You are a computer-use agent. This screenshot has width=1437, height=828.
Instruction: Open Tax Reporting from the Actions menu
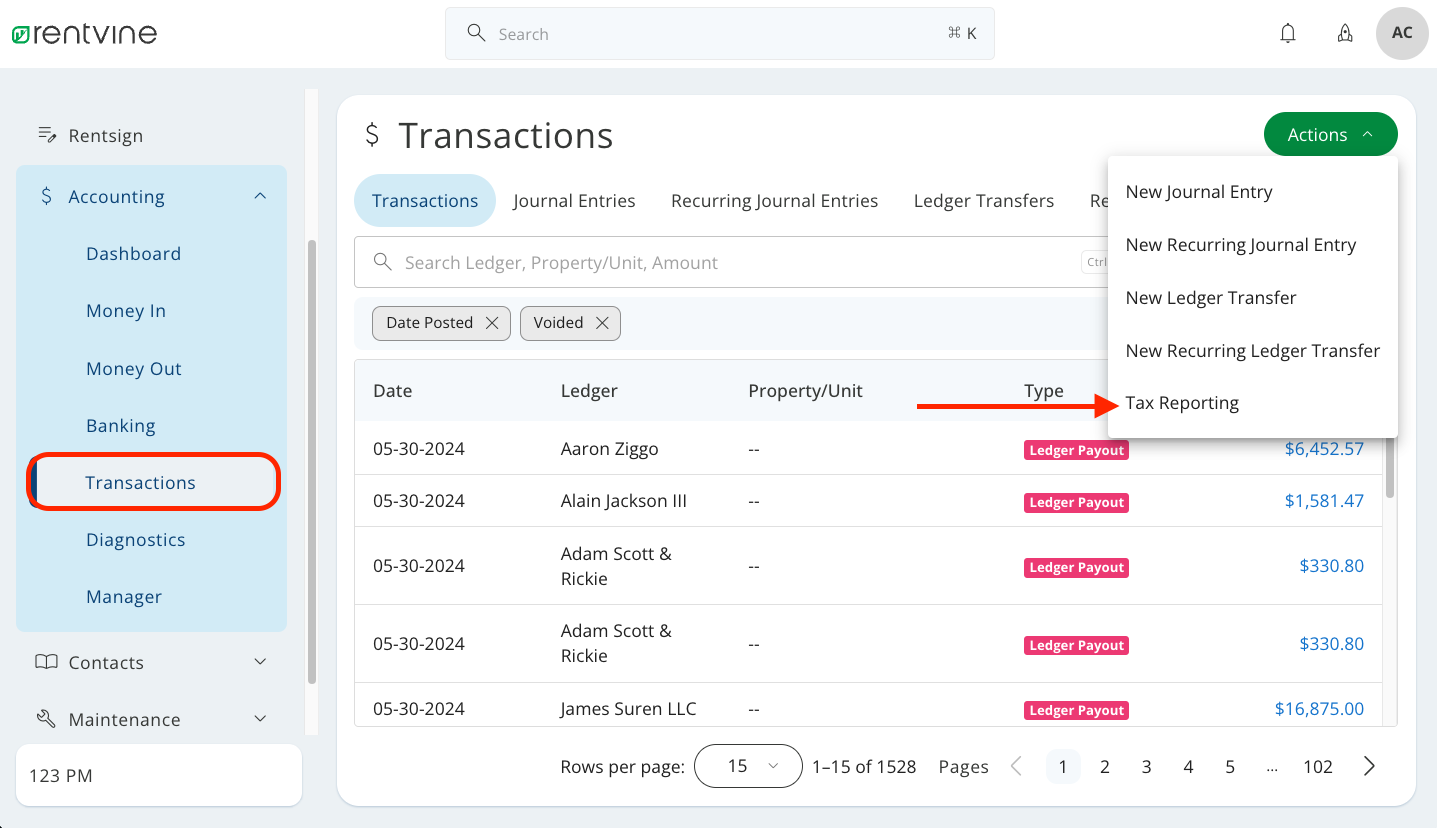coord(1182,402)
